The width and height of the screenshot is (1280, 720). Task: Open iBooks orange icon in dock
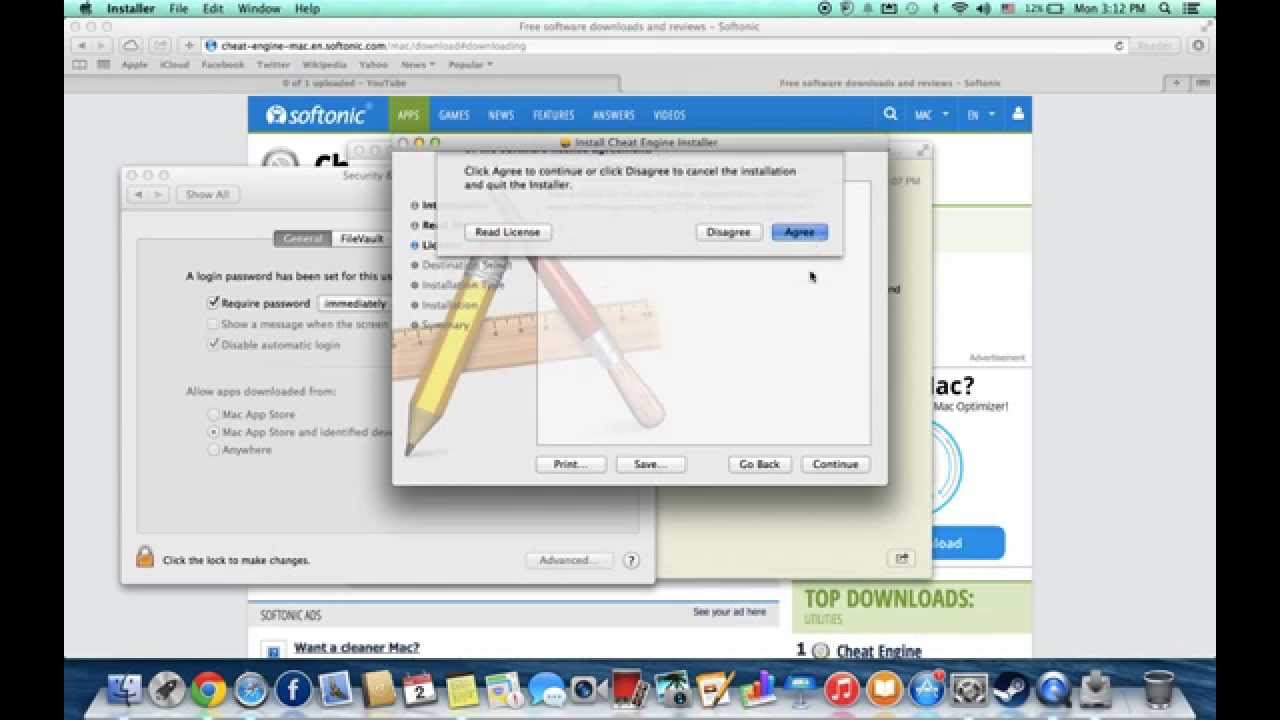(x=884, y=689)
